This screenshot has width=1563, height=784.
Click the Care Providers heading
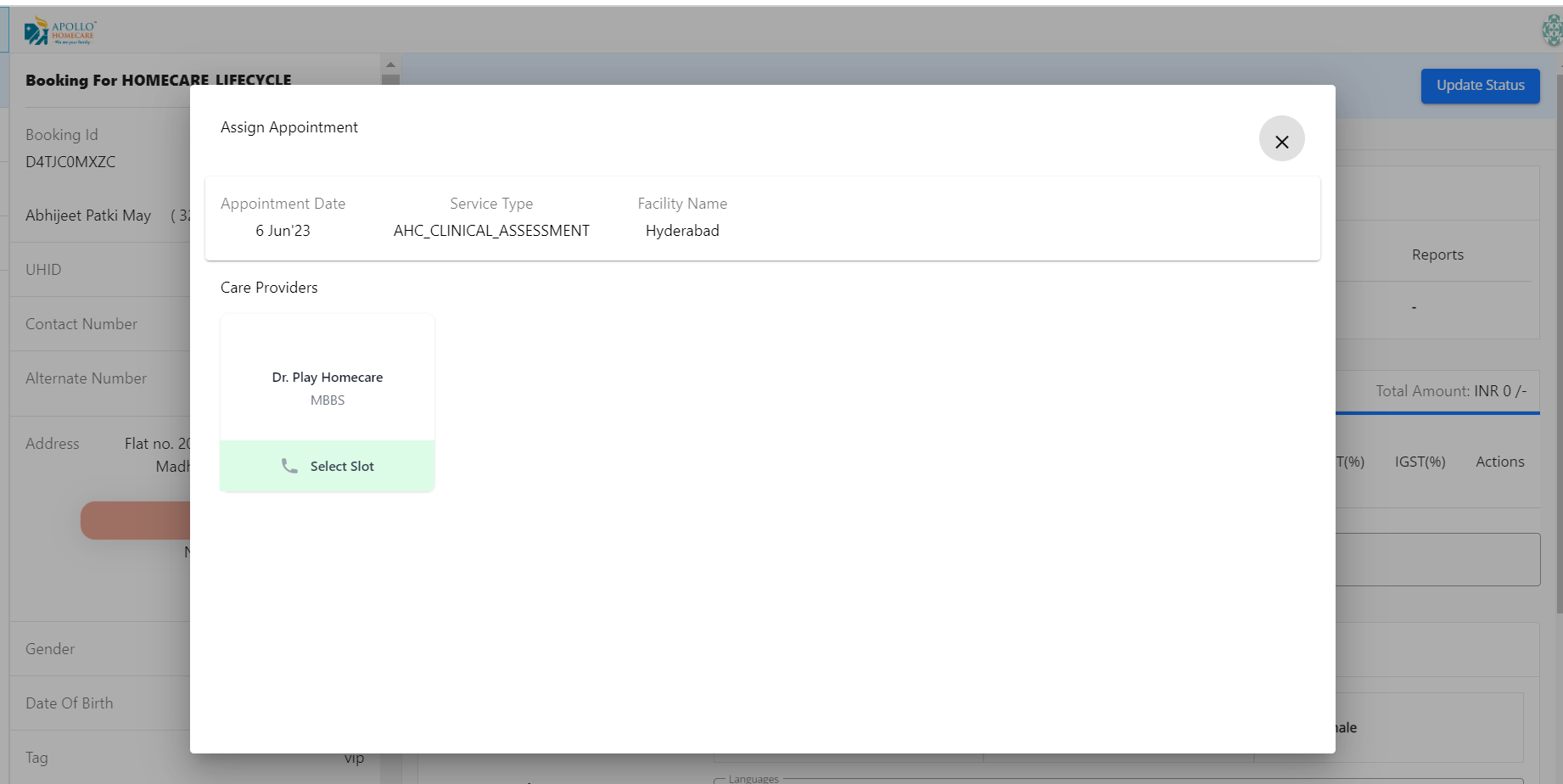coord(268,287)
